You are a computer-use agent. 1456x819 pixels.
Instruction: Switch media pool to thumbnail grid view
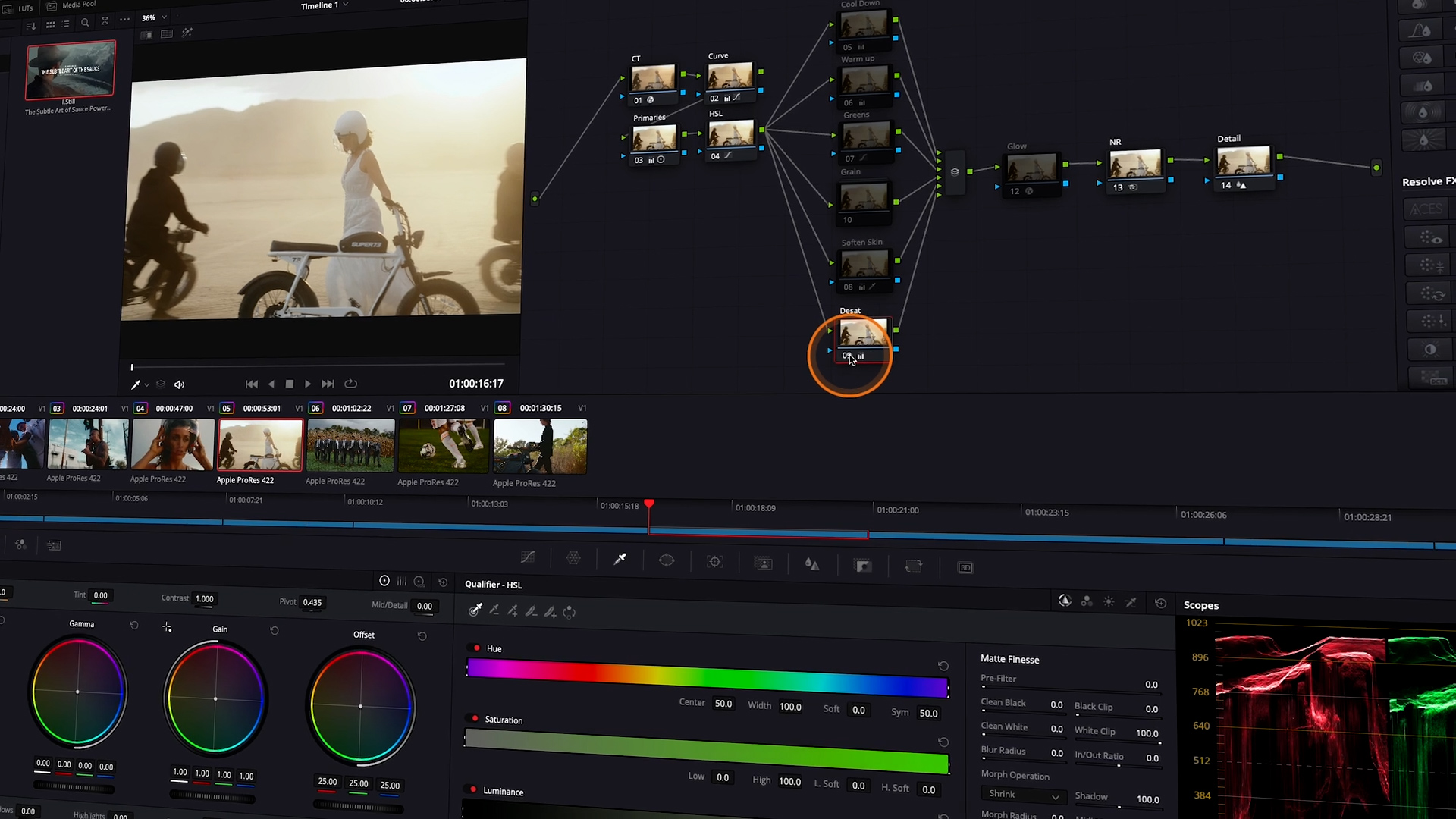coord(50,24)
